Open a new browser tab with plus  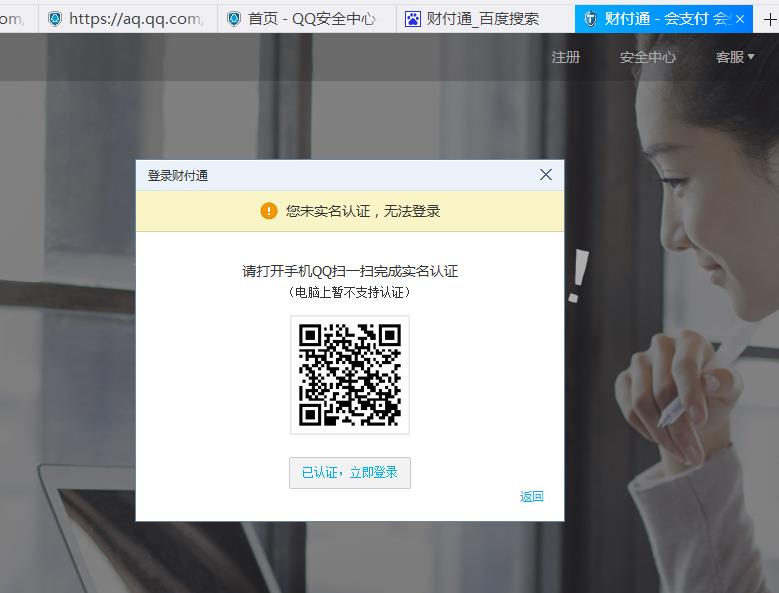coord(770,19)
